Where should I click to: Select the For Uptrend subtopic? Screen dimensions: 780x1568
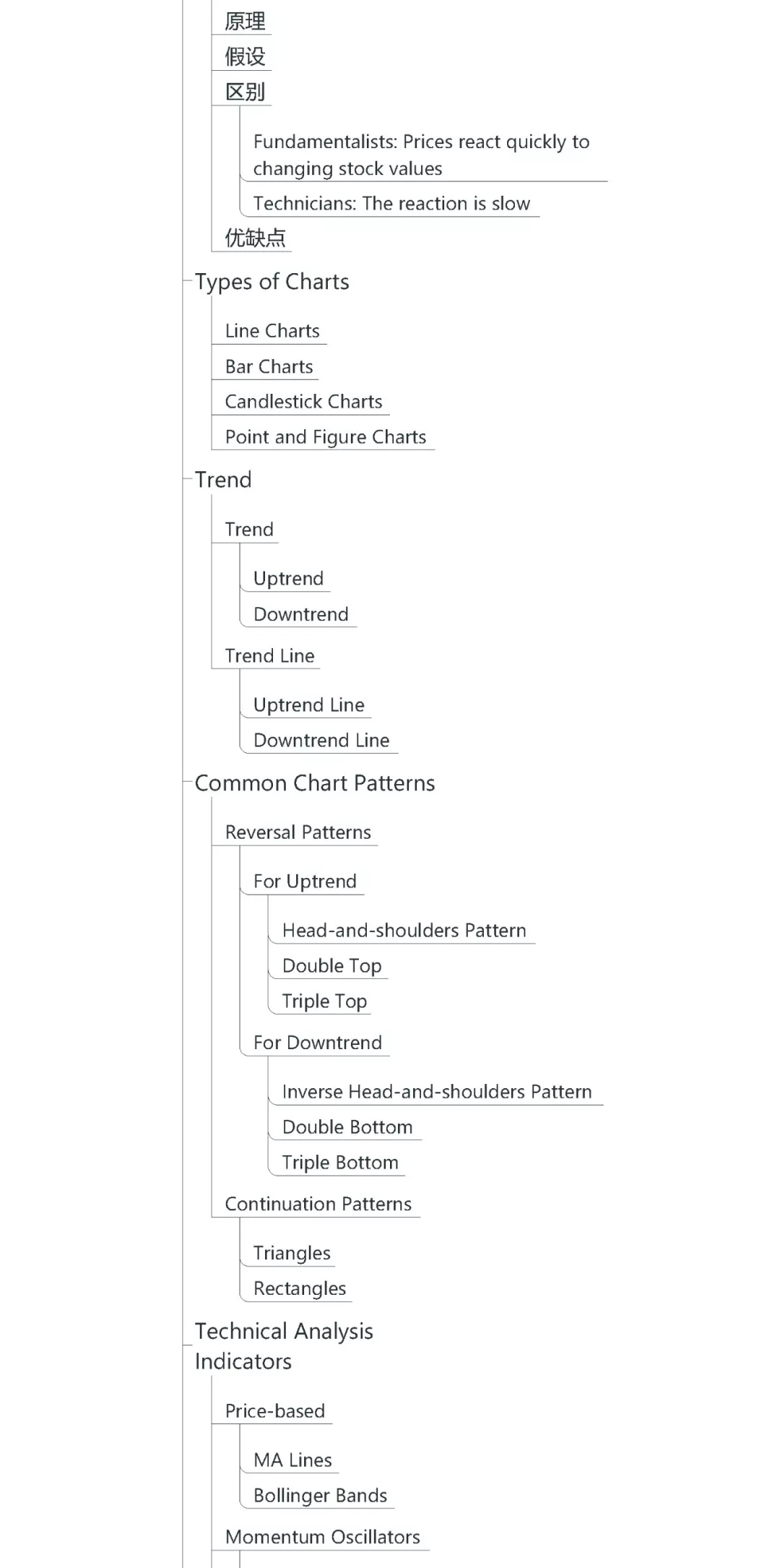(305, 882)
